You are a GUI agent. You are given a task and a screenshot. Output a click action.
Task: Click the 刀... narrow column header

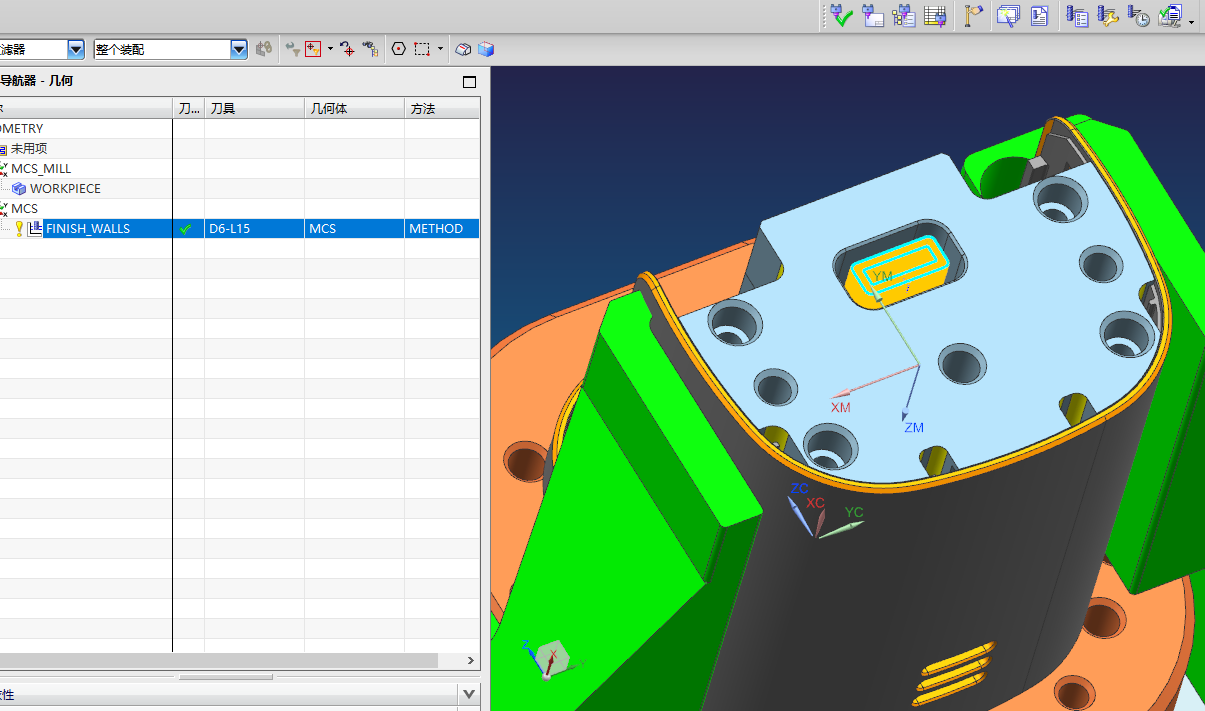[189, 108]
